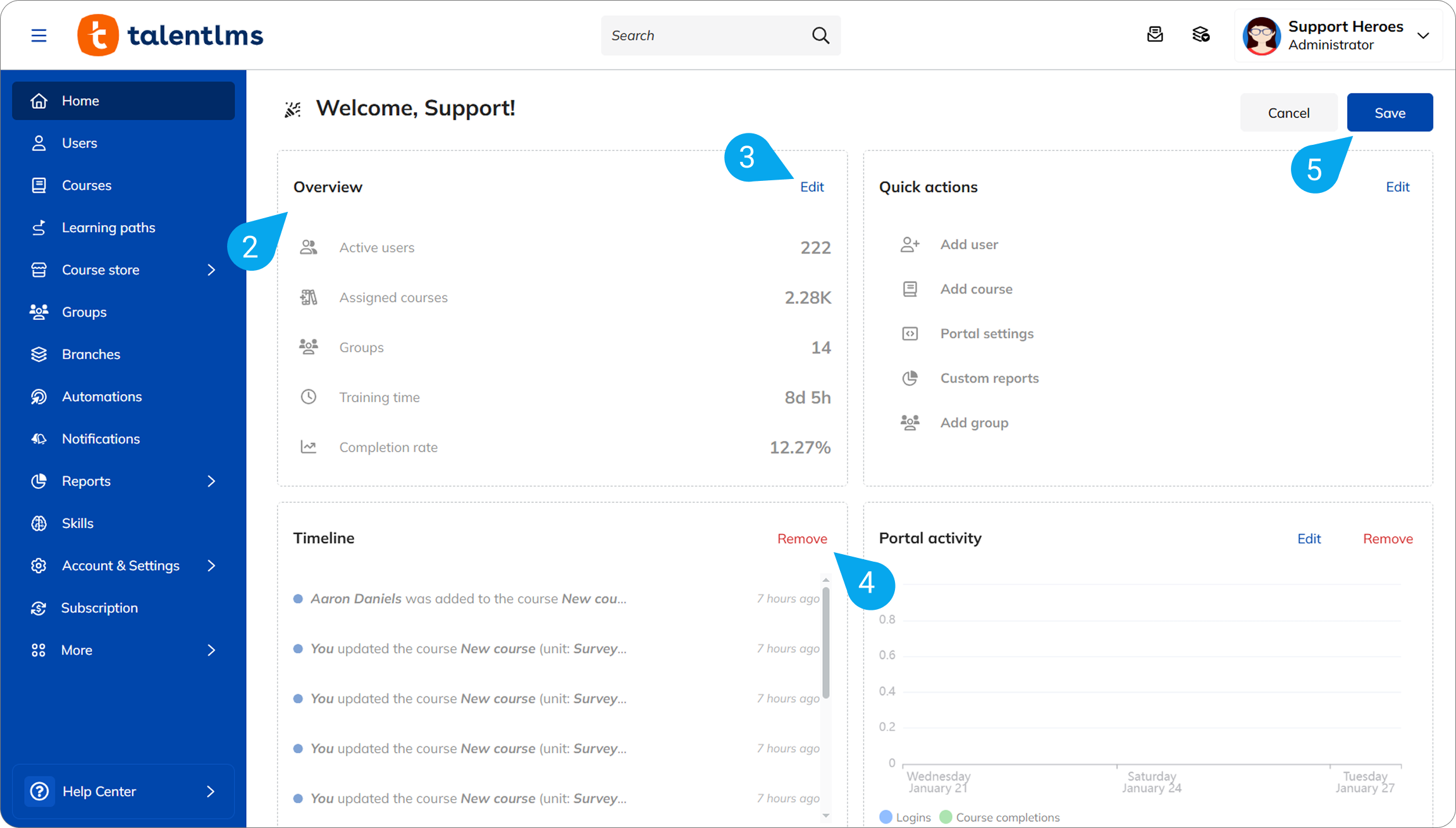Toggle the Logins legend in chart
This screenshot has width=1456, height=828.
[905, 817]
